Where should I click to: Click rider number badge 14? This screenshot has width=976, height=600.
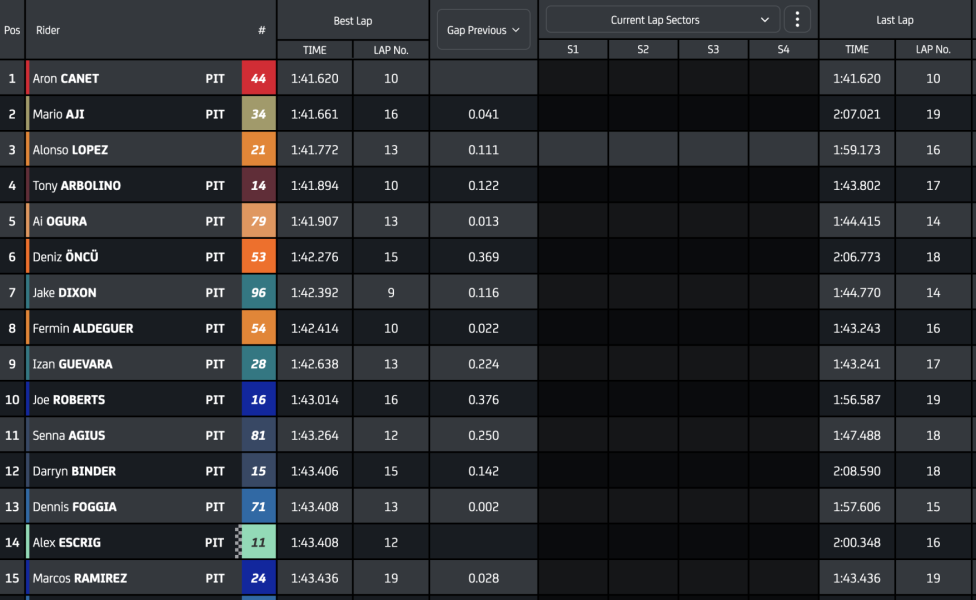click(x=258, y=185)
